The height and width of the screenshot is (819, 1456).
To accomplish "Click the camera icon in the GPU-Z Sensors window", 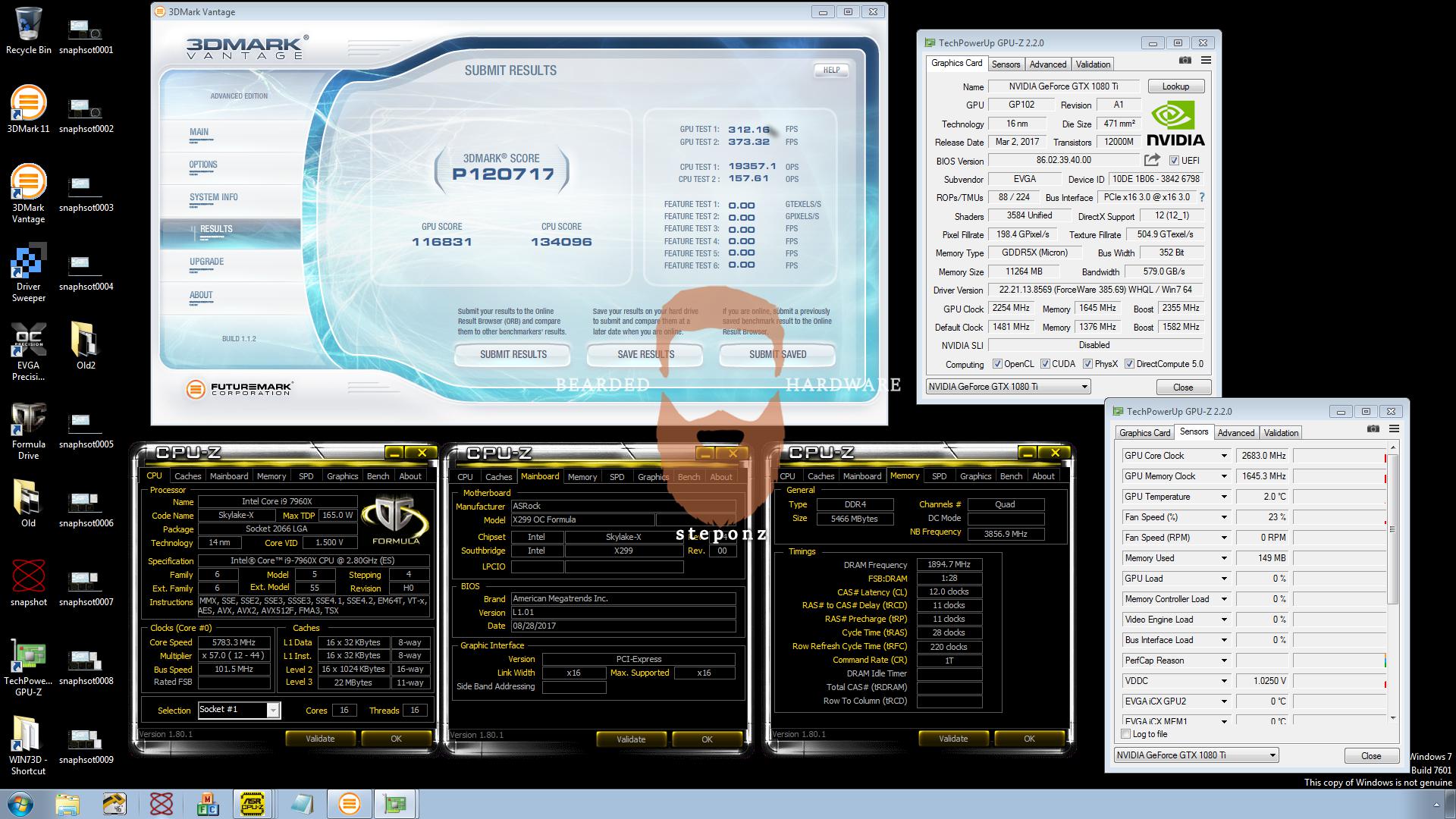I will tap(1373, 429).
